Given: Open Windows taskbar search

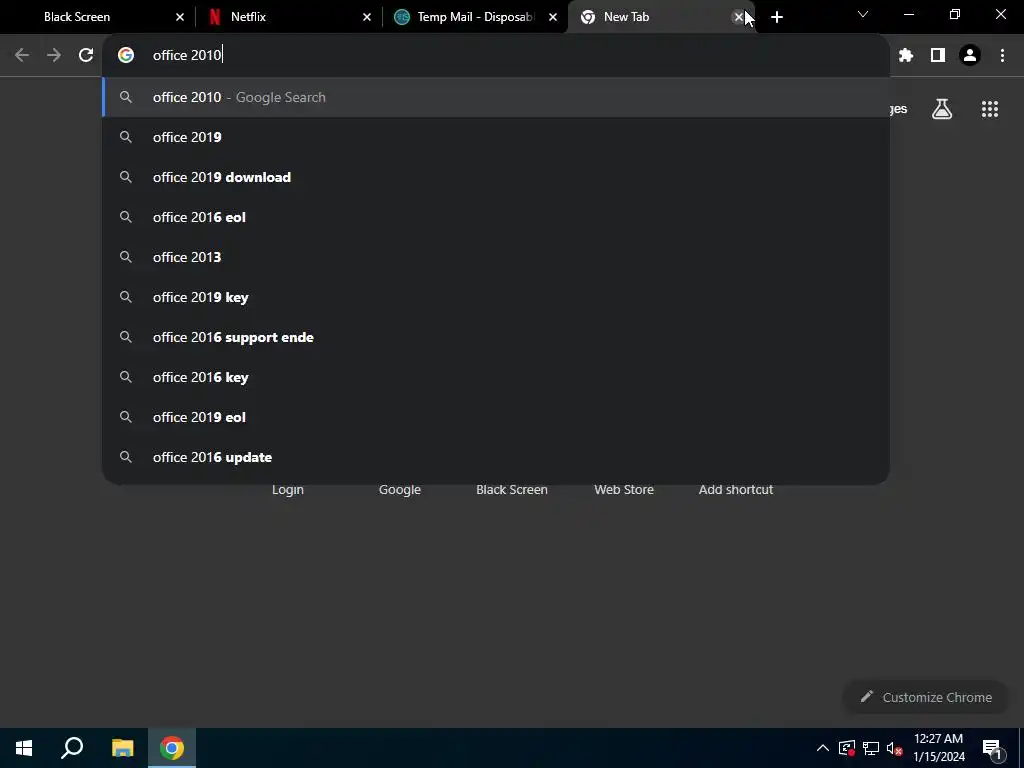Looking at the screenshot, I should point(72,748).
